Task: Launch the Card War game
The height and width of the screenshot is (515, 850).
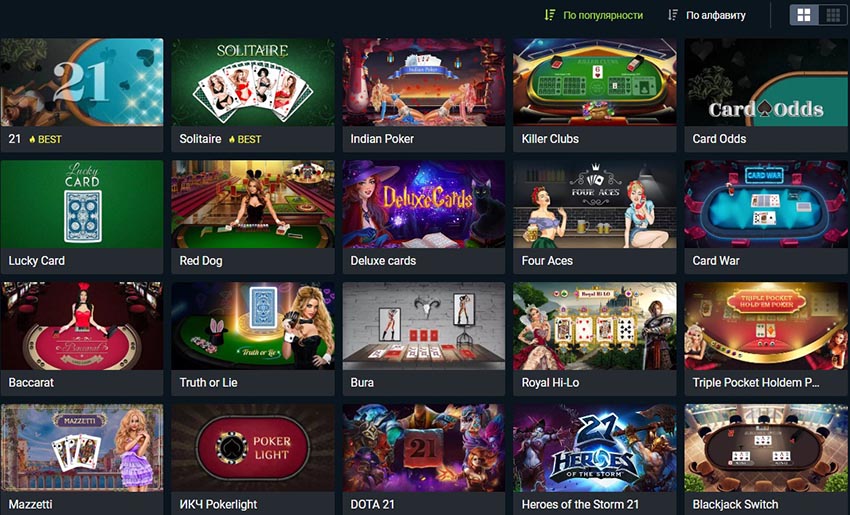Action: click(766, 217)
